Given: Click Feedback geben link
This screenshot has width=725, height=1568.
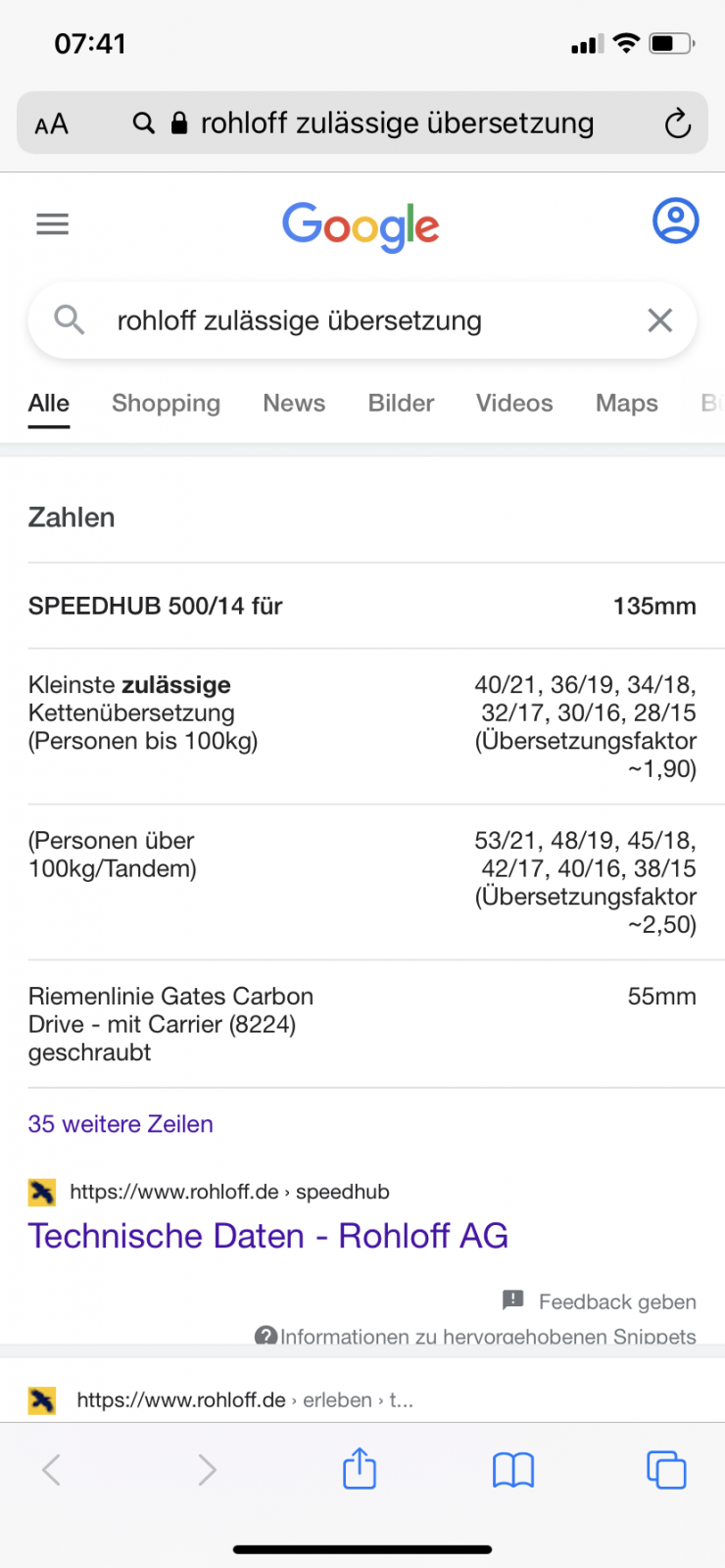Looking at the screenshot, I should point(616,1301).
